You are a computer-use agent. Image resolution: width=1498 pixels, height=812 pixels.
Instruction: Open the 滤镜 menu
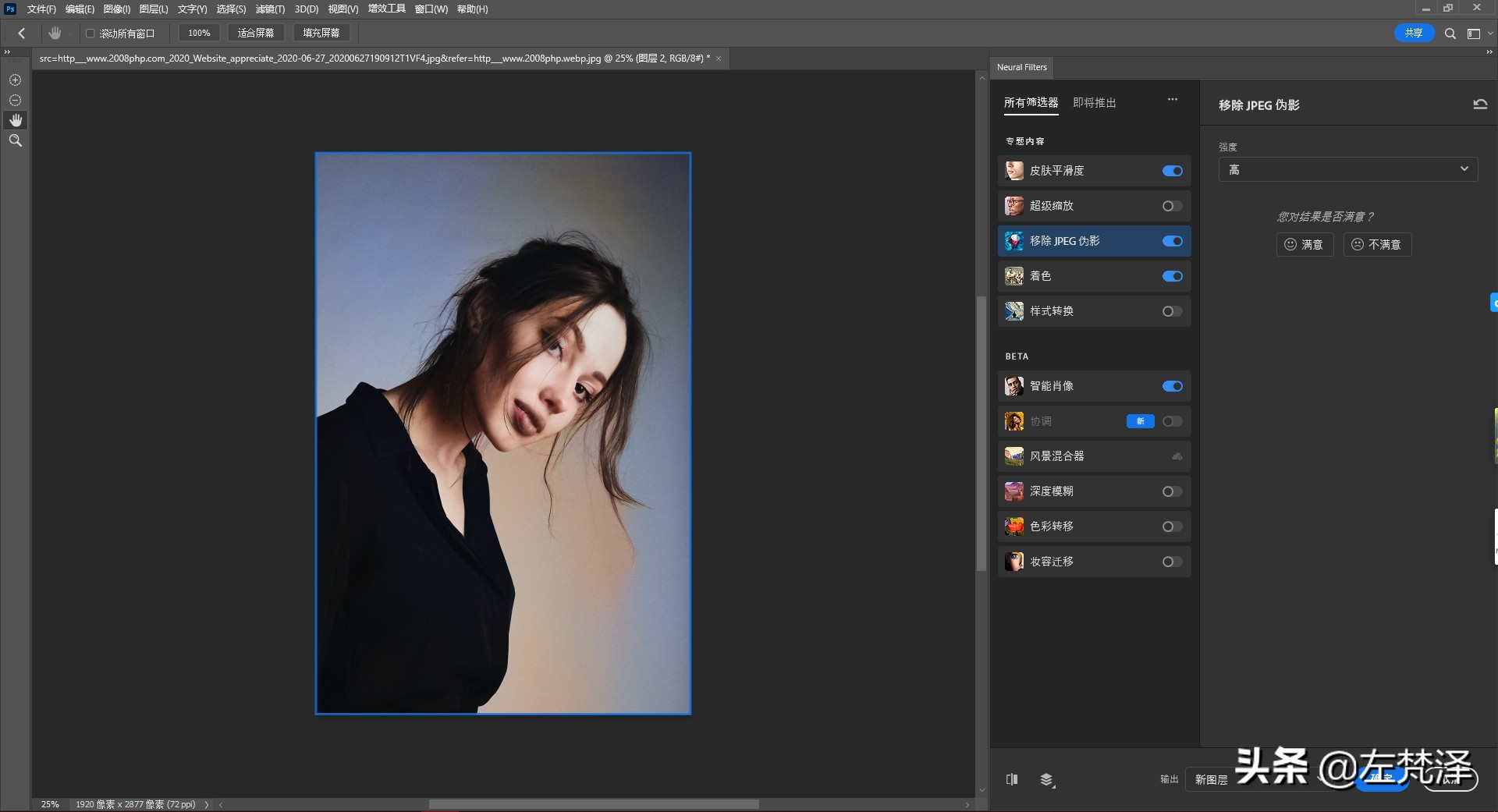269,9
